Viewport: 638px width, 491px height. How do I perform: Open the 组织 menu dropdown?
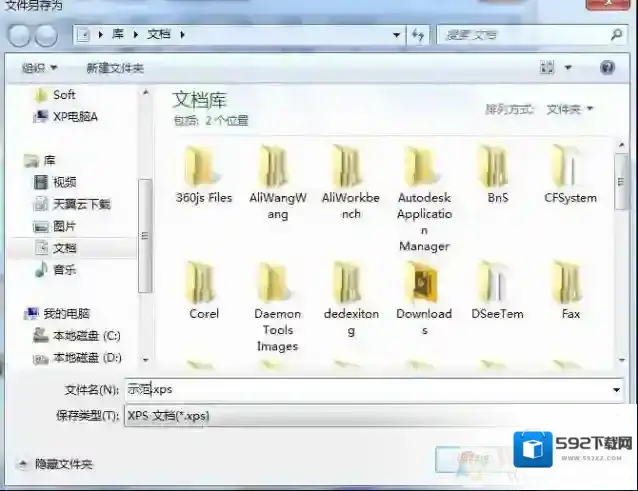click(40, 68)
